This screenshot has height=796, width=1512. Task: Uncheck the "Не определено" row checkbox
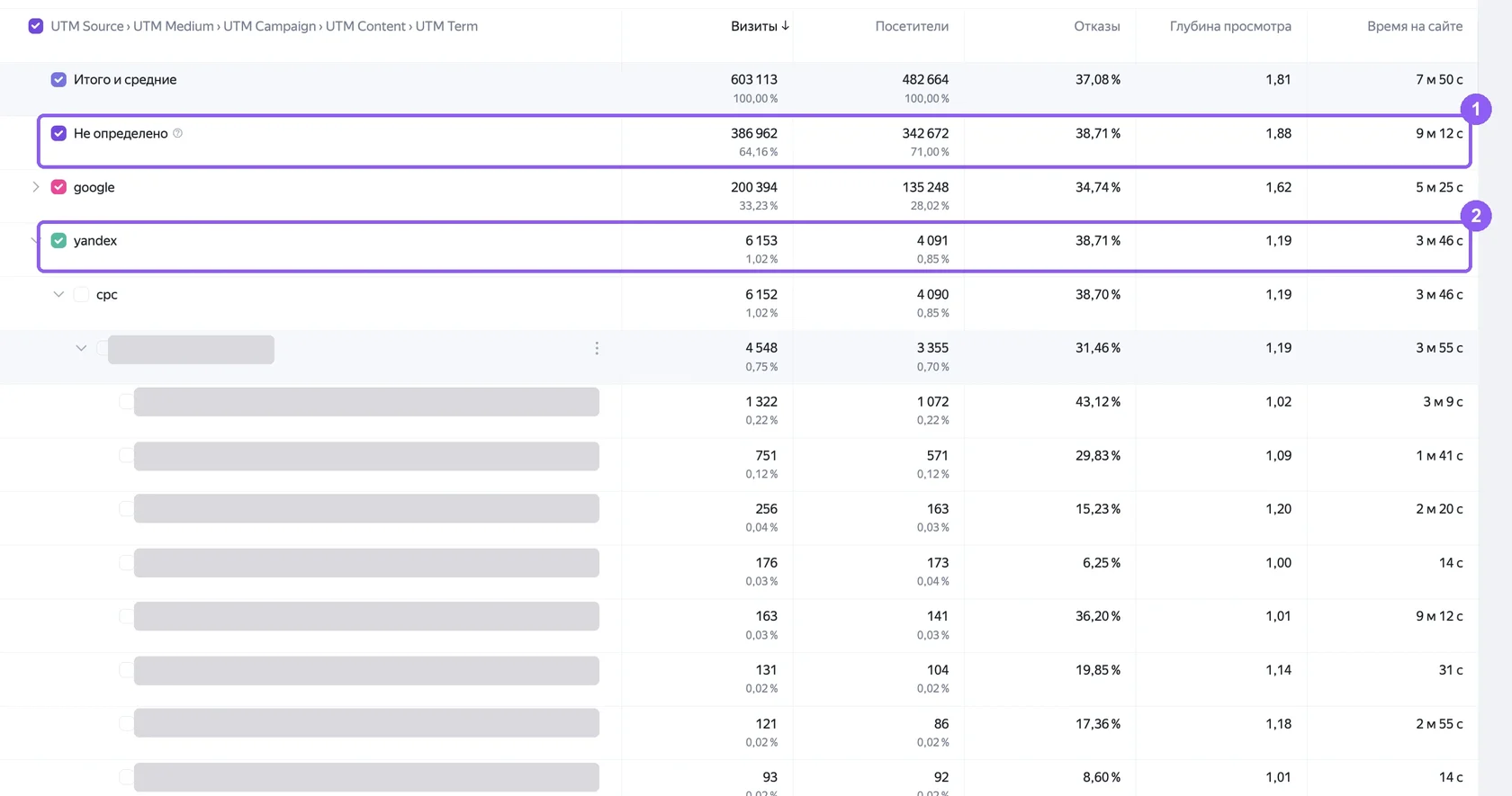pyautogui.click(x=58, y=133)
